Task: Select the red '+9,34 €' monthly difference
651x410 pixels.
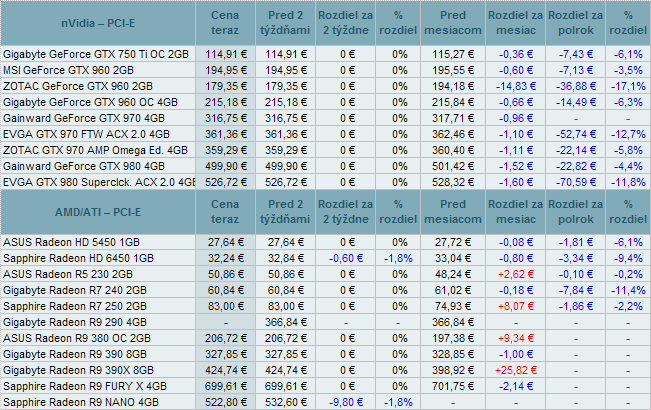Action: click(x=516, y=339)
